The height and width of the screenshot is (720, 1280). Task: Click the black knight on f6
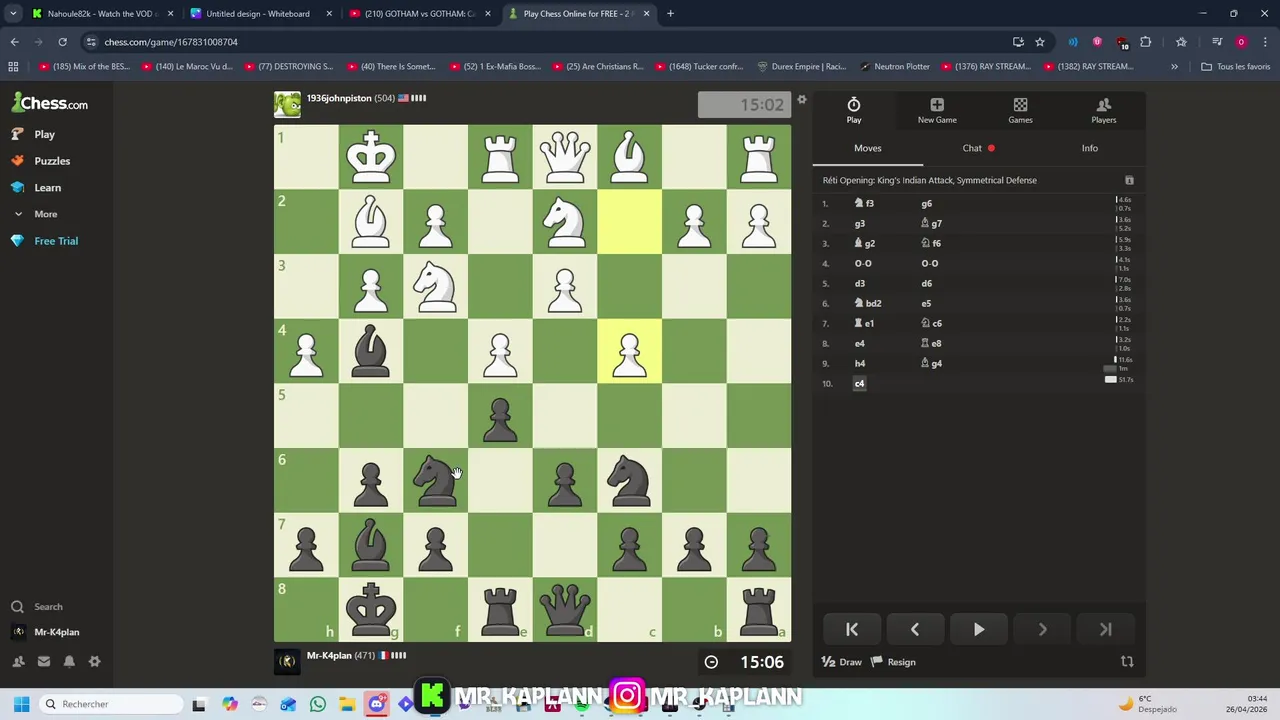coord(435,480)
